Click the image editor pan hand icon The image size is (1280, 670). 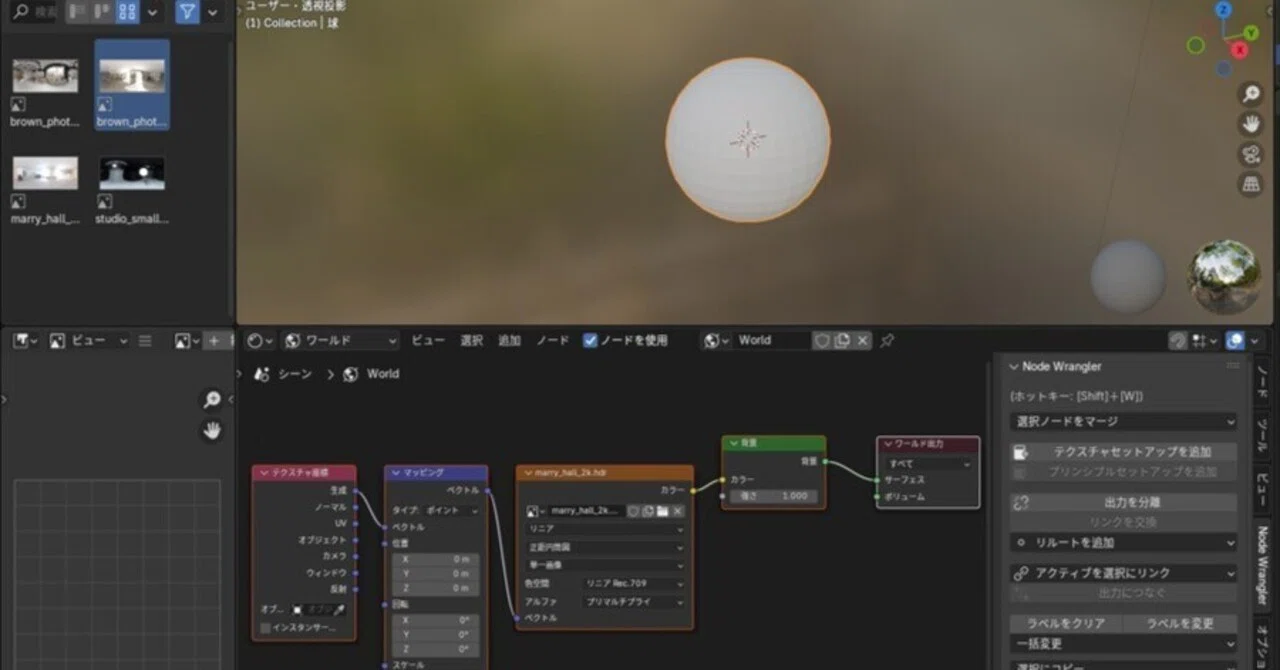coord(212,431)
